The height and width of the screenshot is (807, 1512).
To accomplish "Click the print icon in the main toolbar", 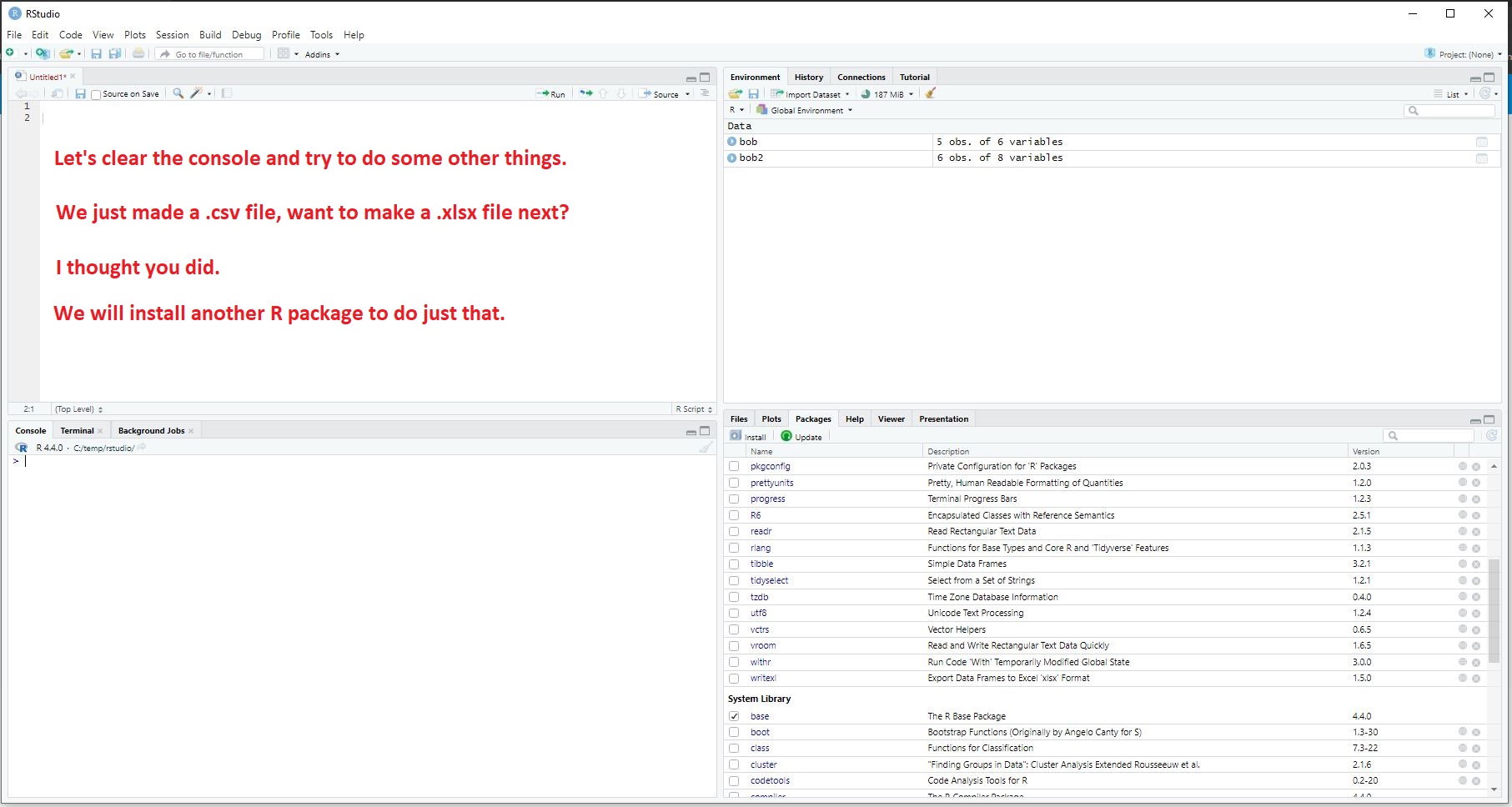I will pos(138,53).
